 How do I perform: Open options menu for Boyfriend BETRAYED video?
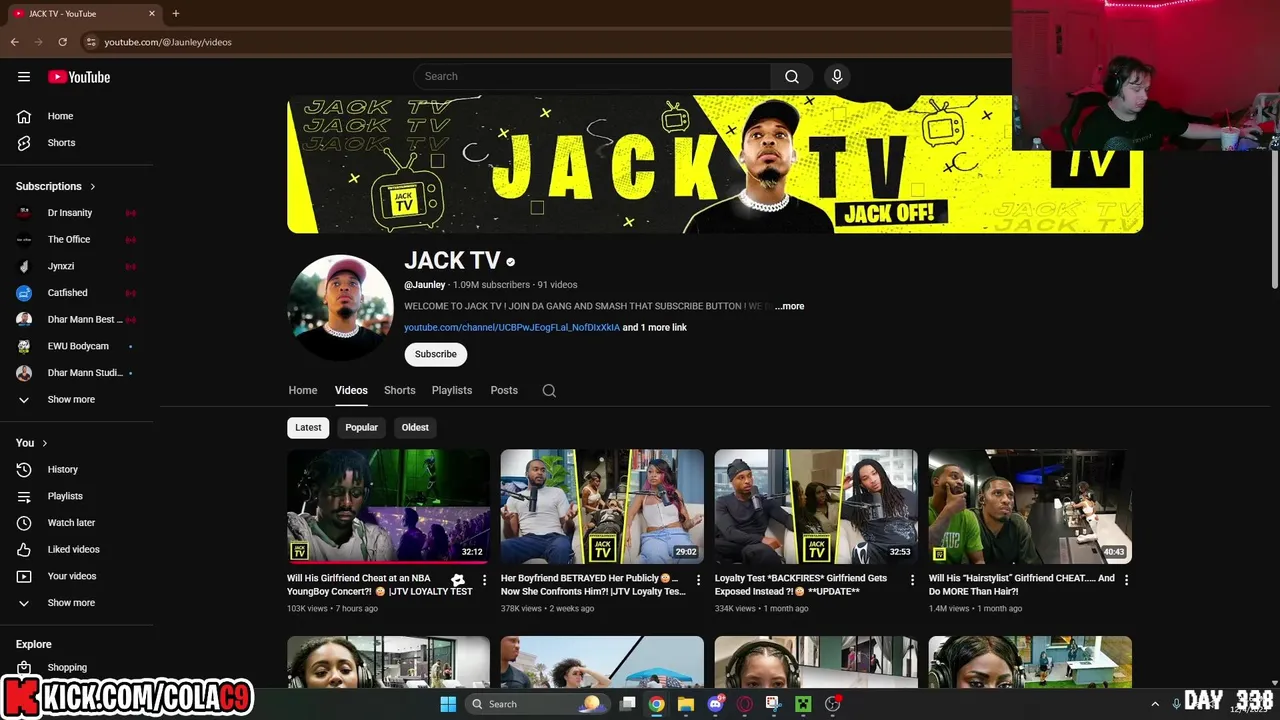click(698, 580)
